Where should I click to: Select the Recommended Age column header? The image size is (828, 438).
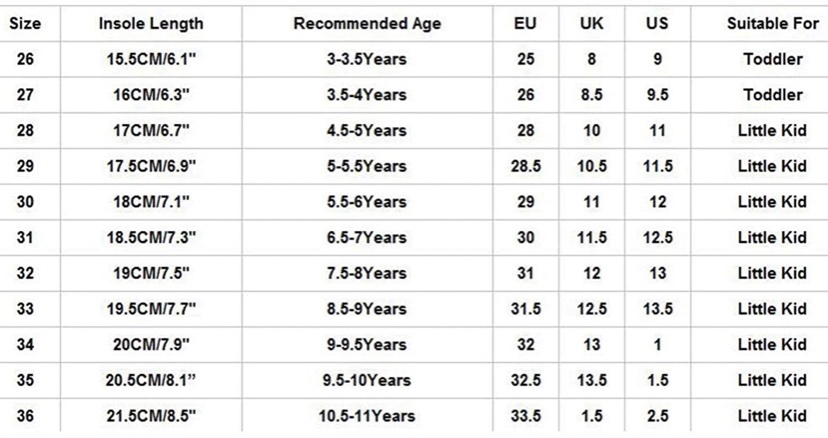tap(367, 24)
